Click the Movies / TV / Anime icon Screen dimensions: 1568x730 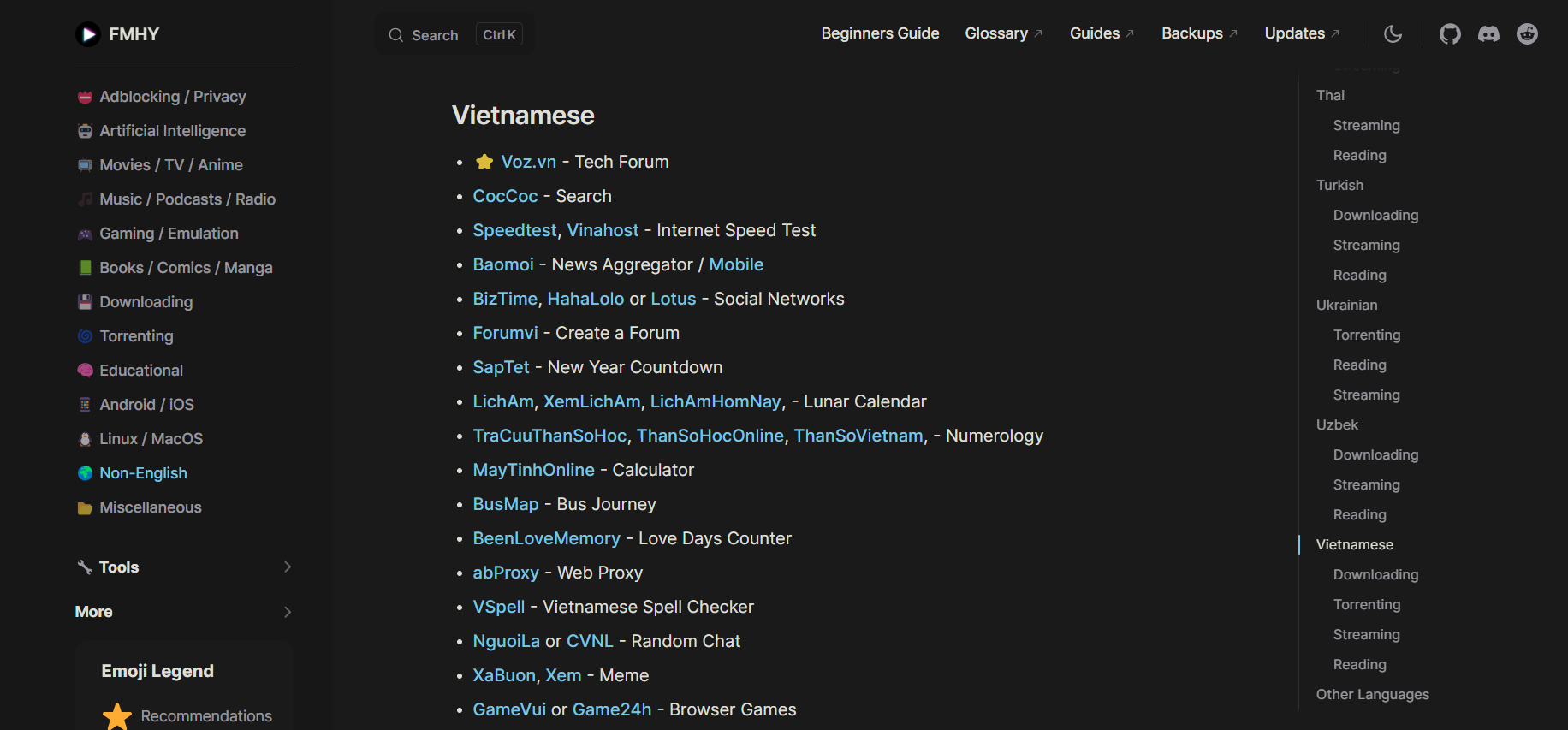click(85, 165)
